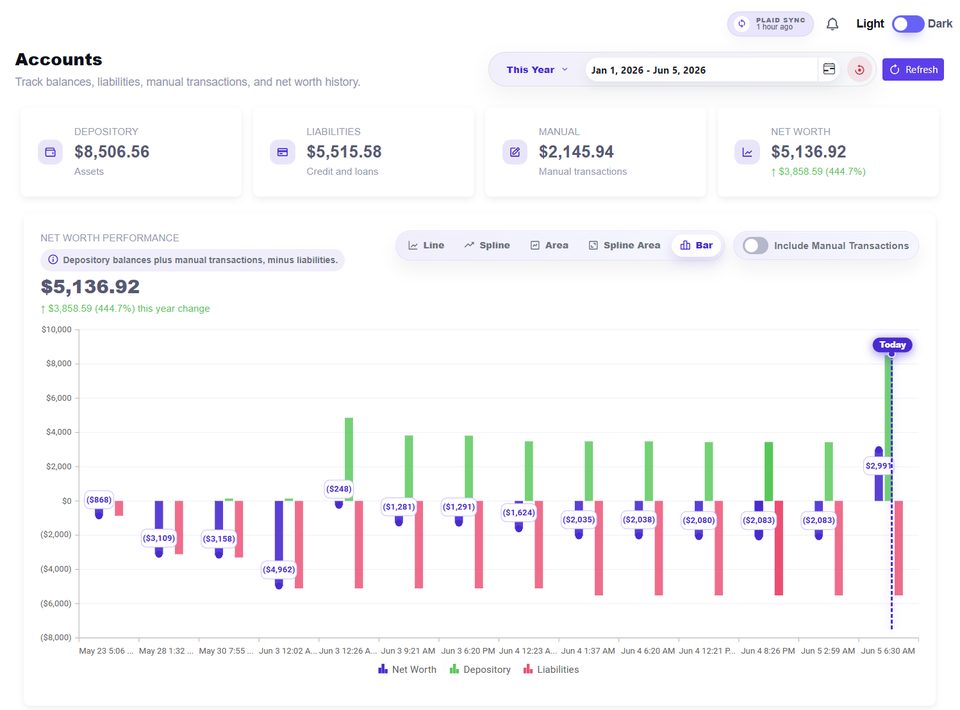Click the Jun 5 6:30 AM axis label
This screenshot has height=710, width=960.
pos(888,651)
